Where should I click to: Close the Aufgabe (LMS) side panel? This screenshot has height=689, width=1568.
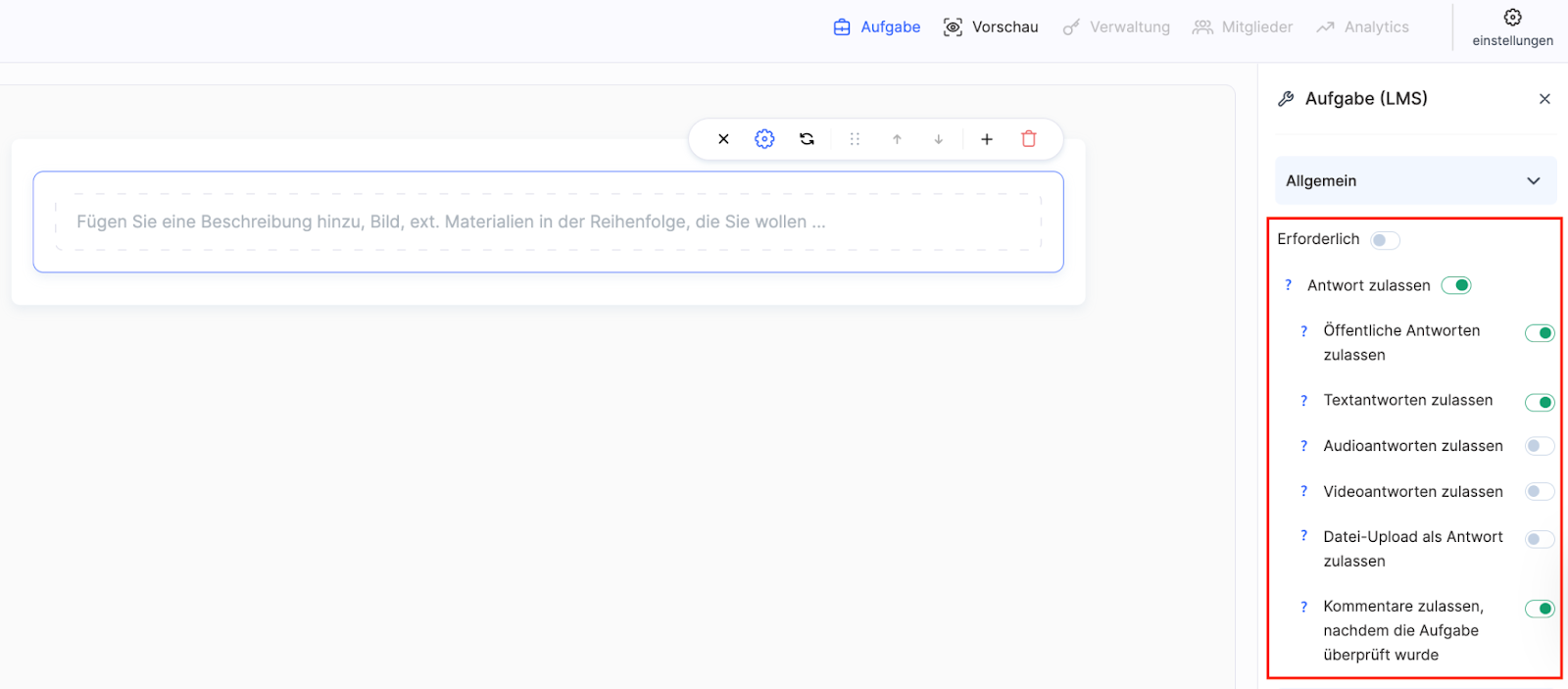[1544, 99]
